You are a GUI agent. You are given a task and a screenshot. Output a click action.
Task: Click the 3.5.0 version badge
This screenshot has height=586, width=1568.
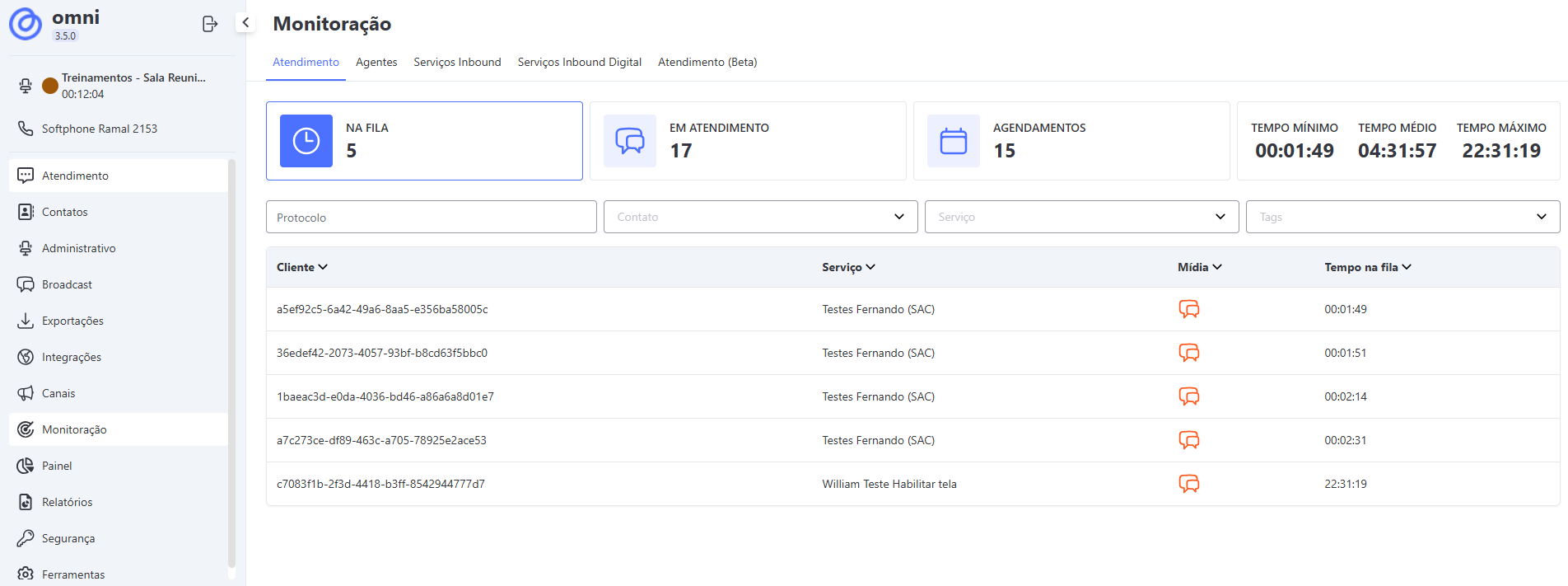pos(65,35)
